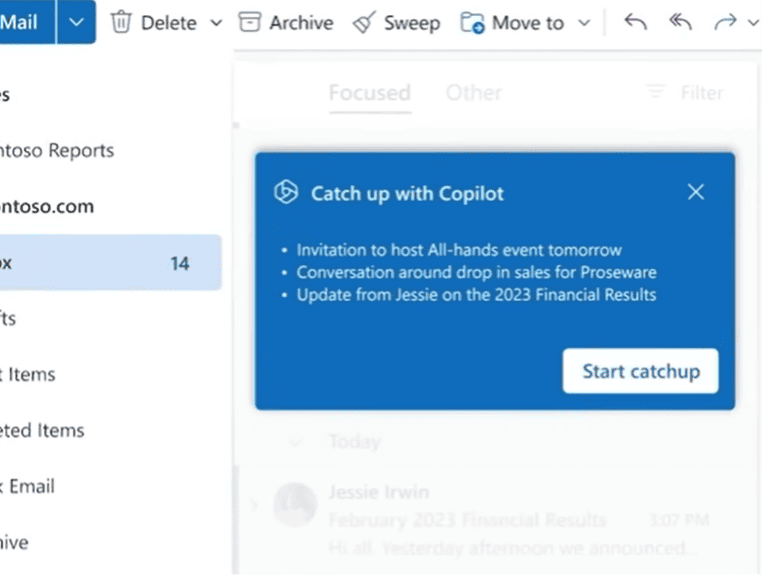
Task: Click the Move to folder icon
Action: [472, 22]
